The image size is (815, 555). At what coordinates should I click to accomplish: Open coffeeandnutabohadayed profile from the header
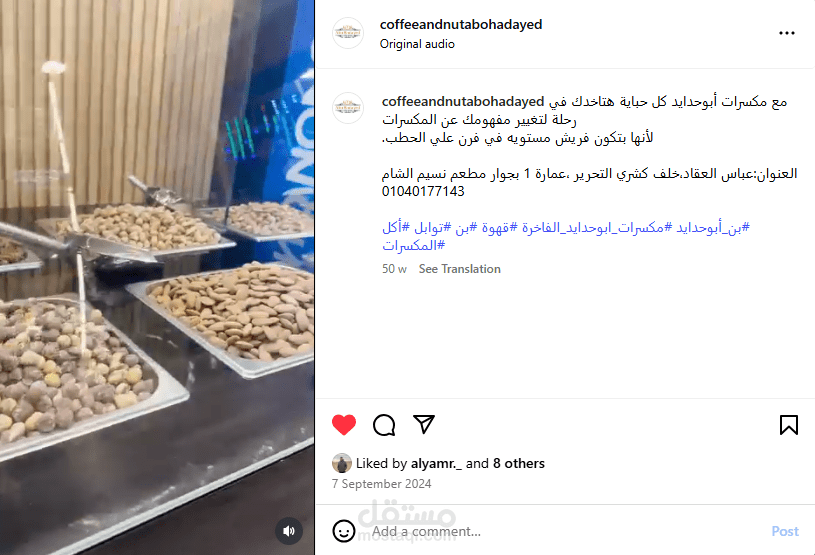461,24
